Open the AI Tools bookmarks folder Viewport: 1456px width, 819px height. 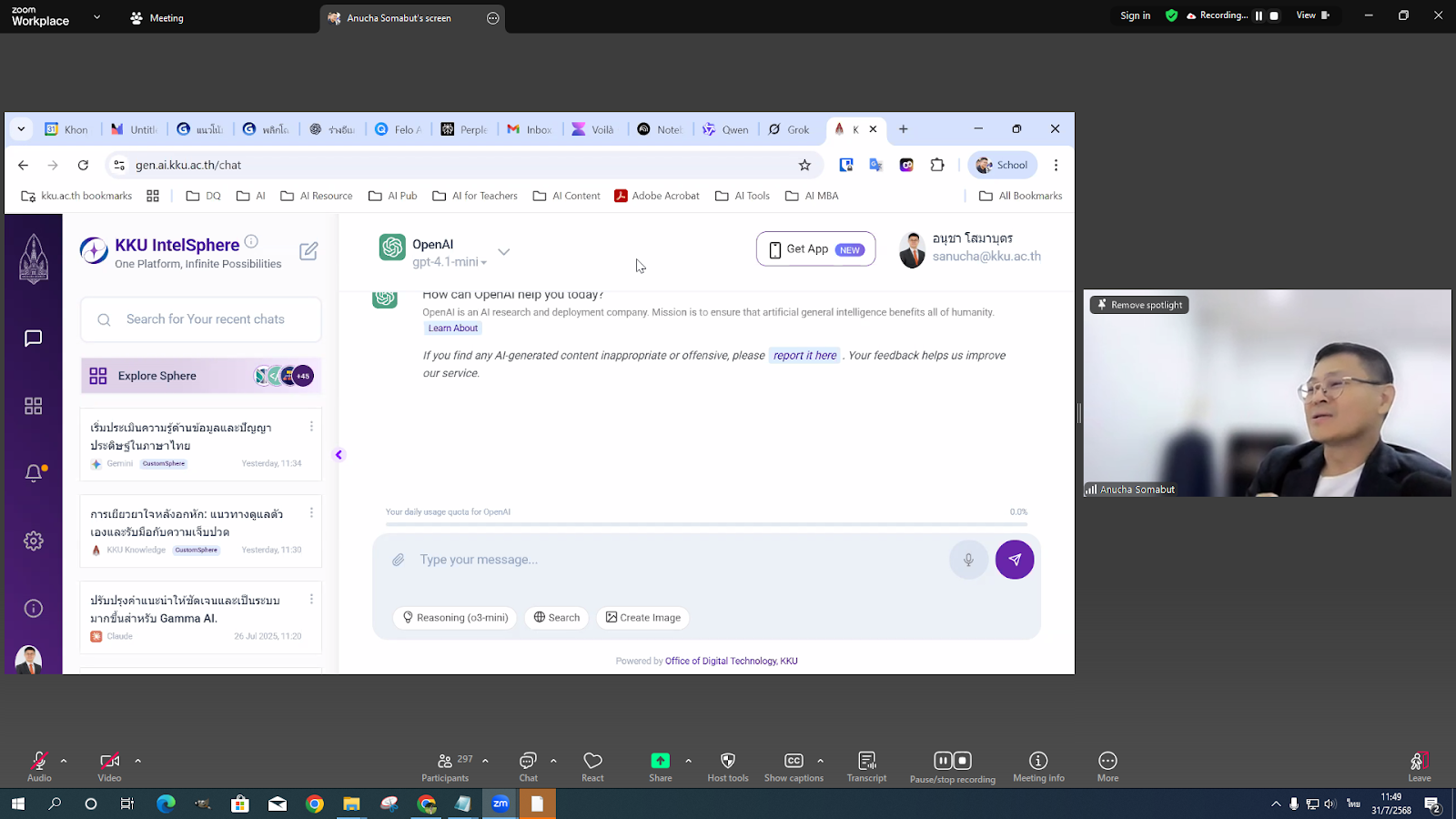tap(743, 195)
